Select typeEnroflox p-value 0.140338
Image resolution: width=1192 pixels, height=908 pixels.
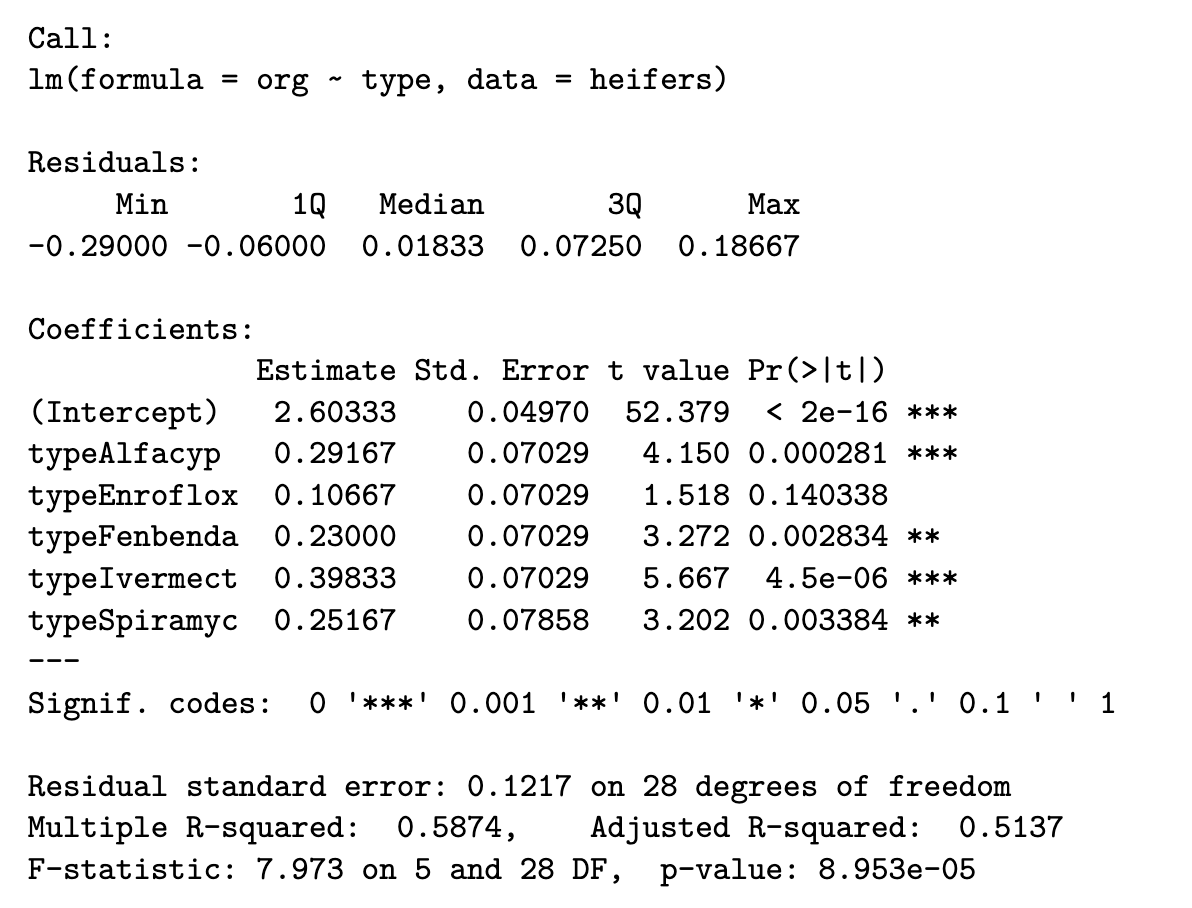(817, 496)
